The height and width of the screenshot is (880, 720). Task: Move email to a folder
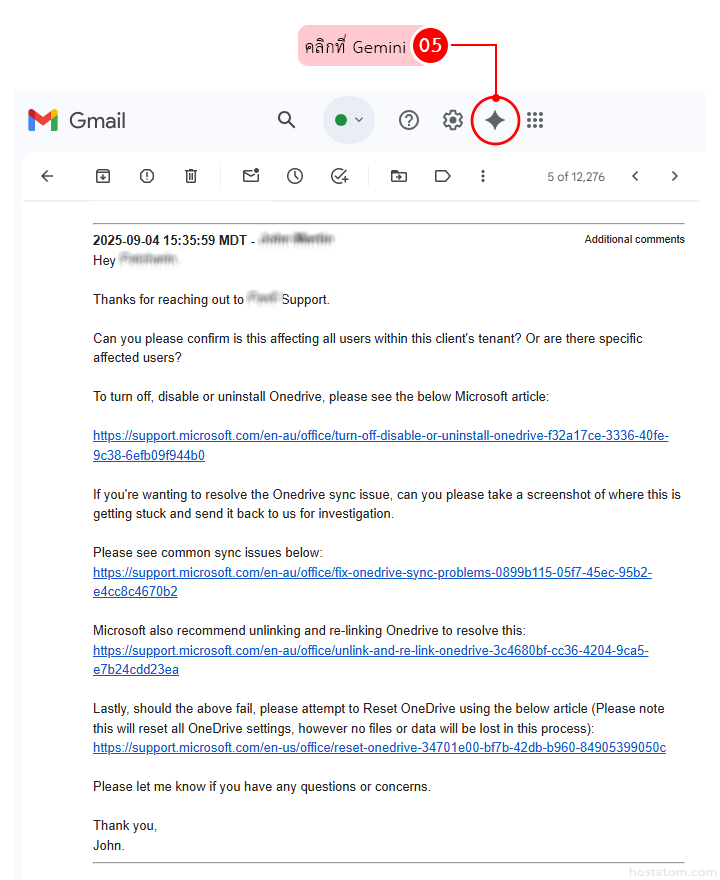399,176
